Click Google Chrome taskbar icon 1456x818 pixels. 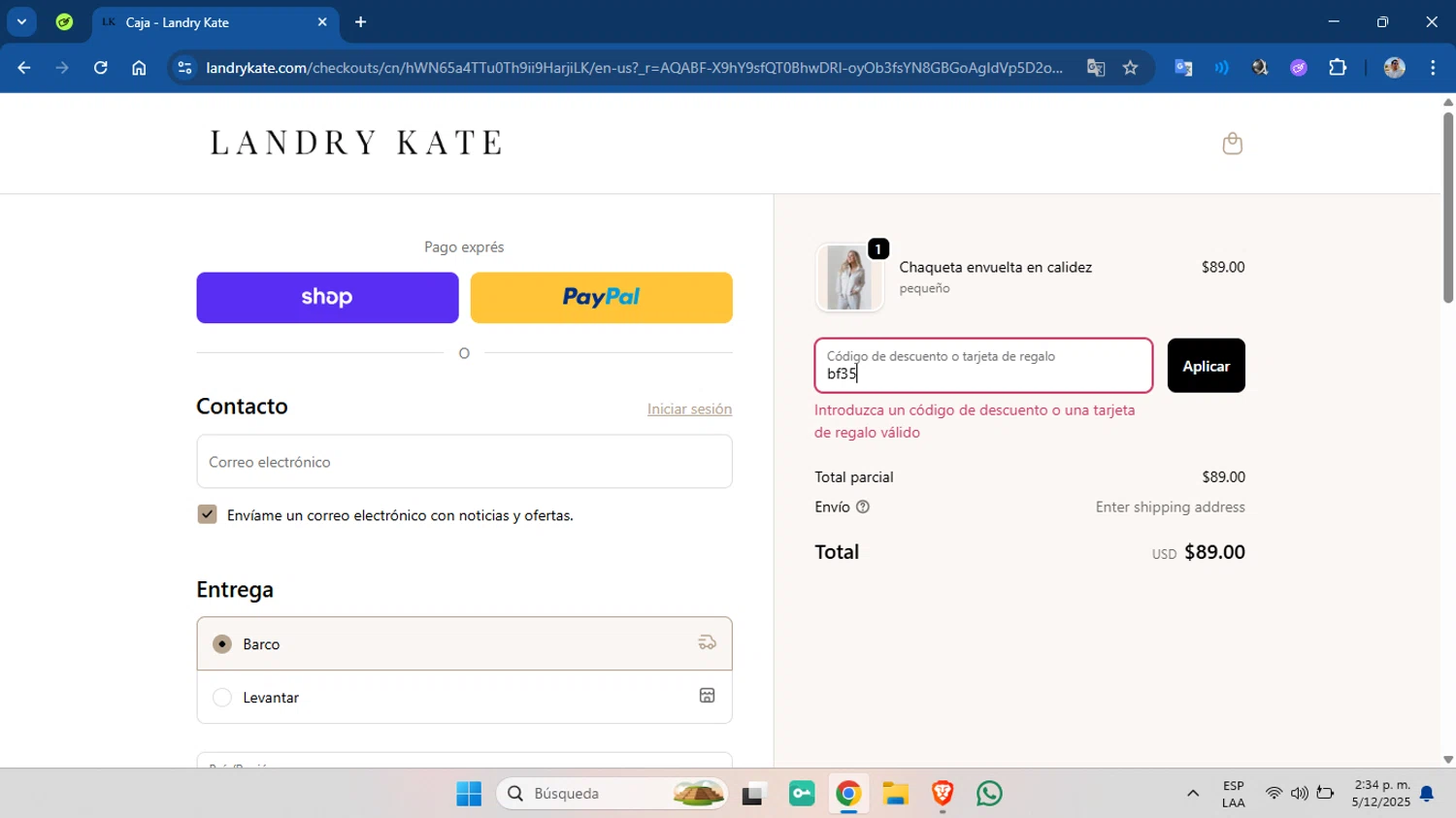pos(848,794)
